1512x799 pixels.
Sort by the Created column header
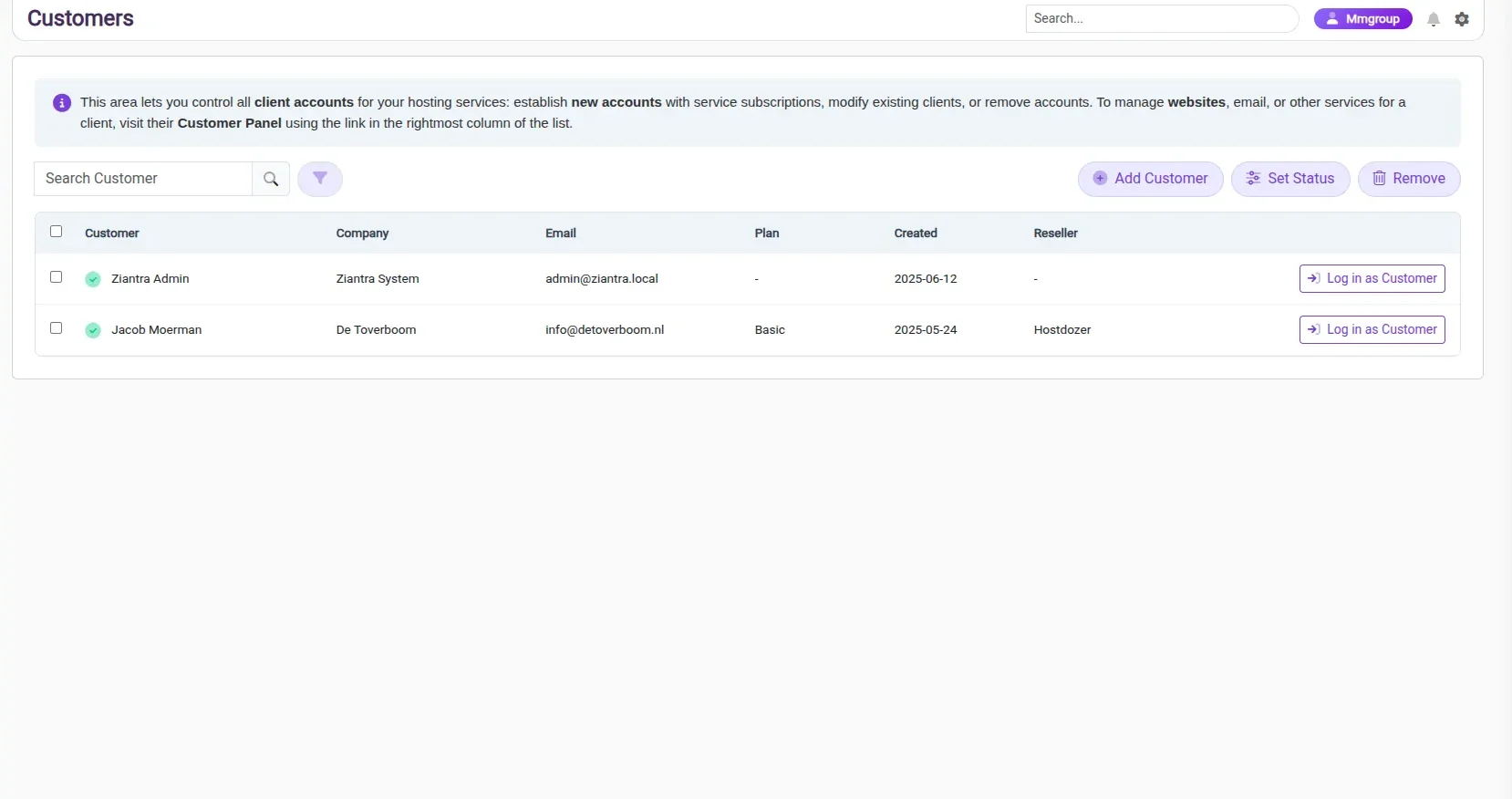916,233
